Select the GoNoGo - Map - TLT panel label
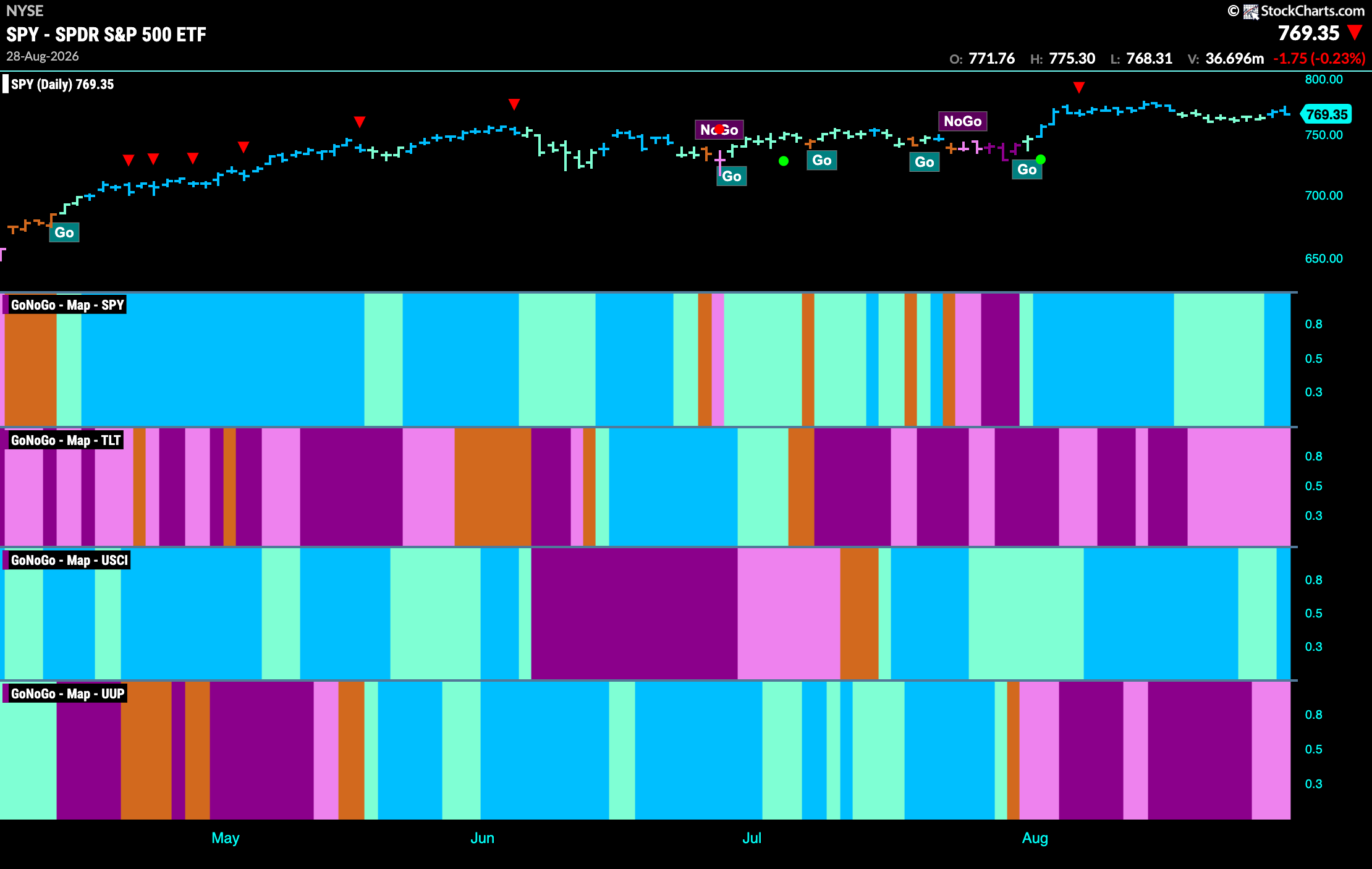The width and height of the screenshot is (1372, 869). pos(64,440)
